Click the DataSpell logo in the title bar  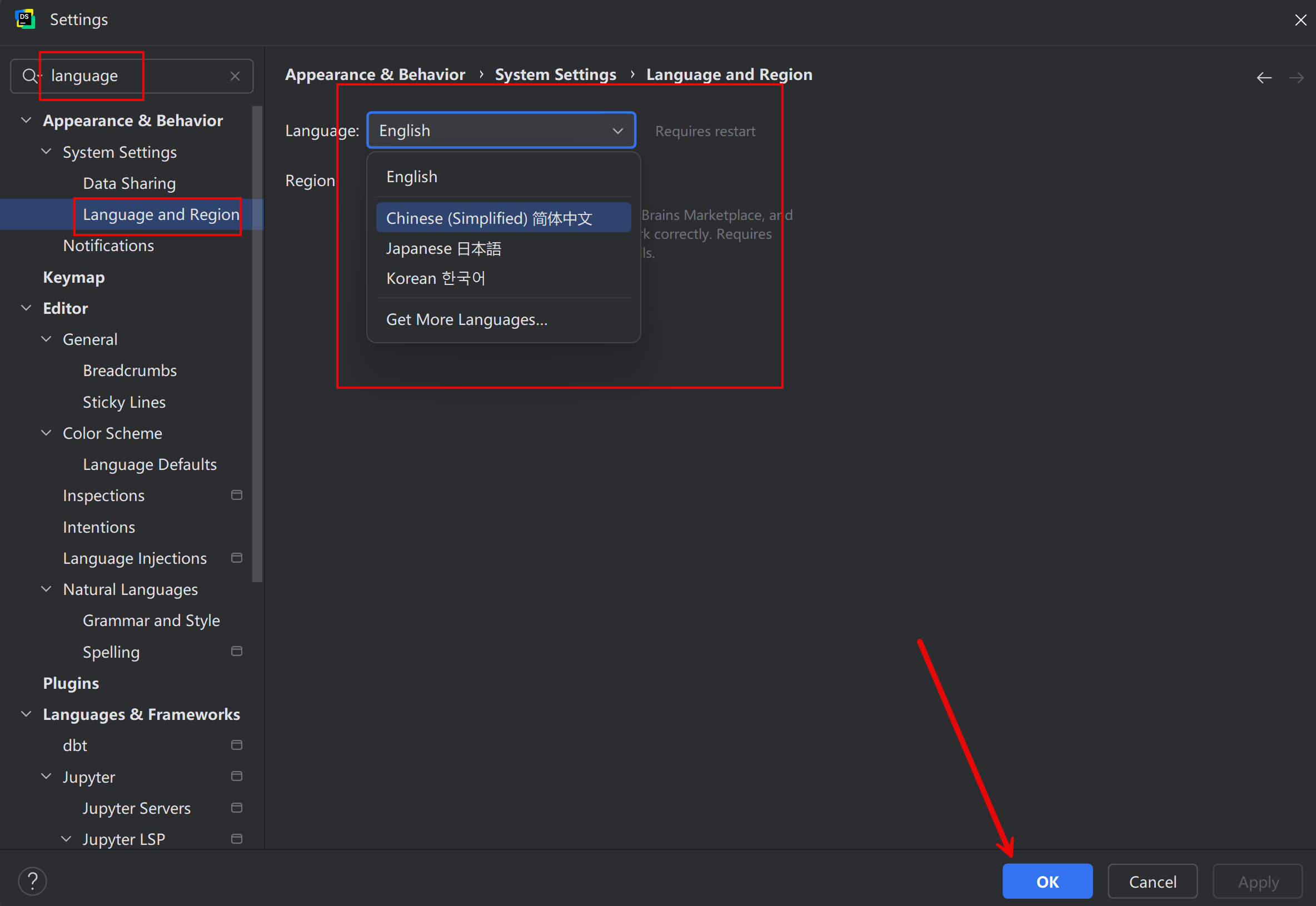[25, 19]
